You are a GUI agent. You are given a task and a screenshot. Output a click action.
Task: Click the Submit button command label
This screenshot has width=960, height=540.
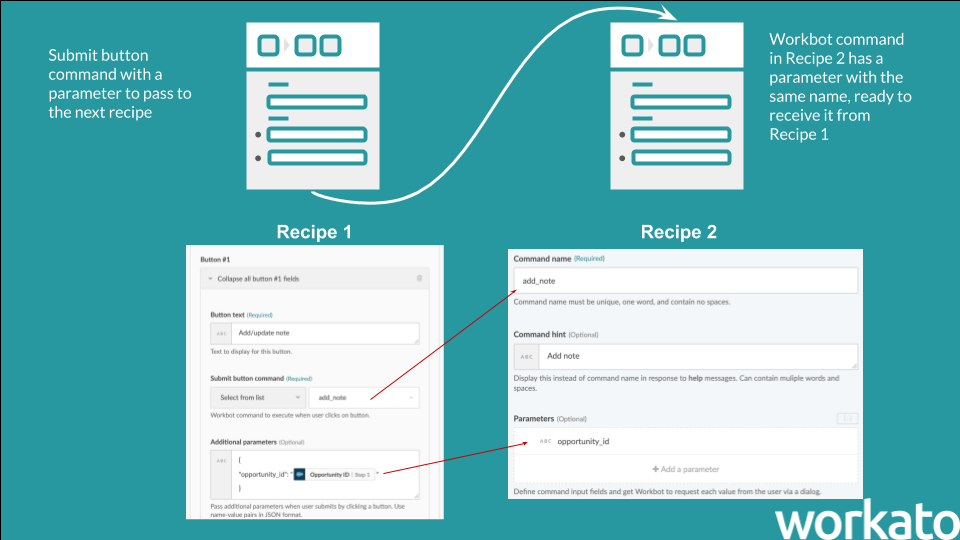tap(247, 378)
